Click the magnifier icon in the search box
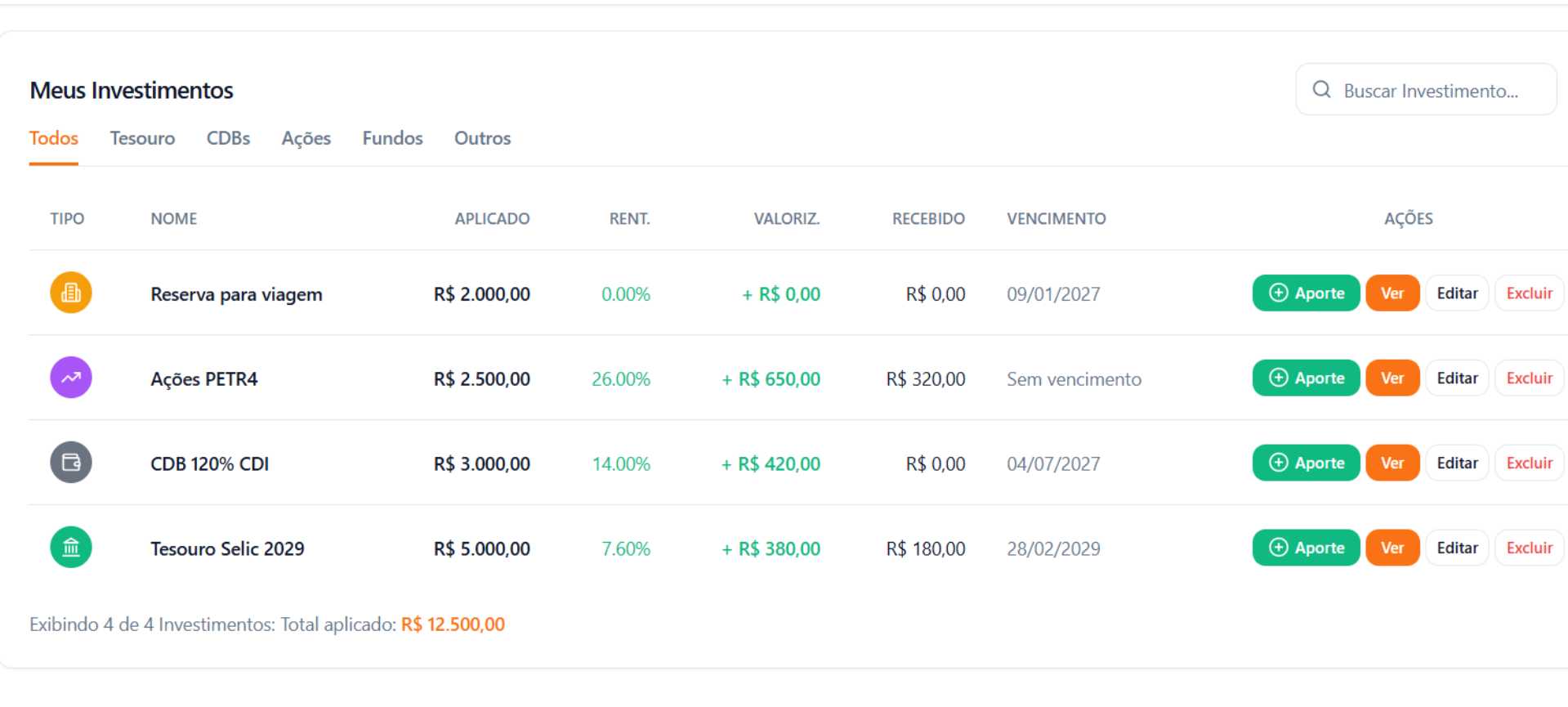 click(x=1321, y=90)
